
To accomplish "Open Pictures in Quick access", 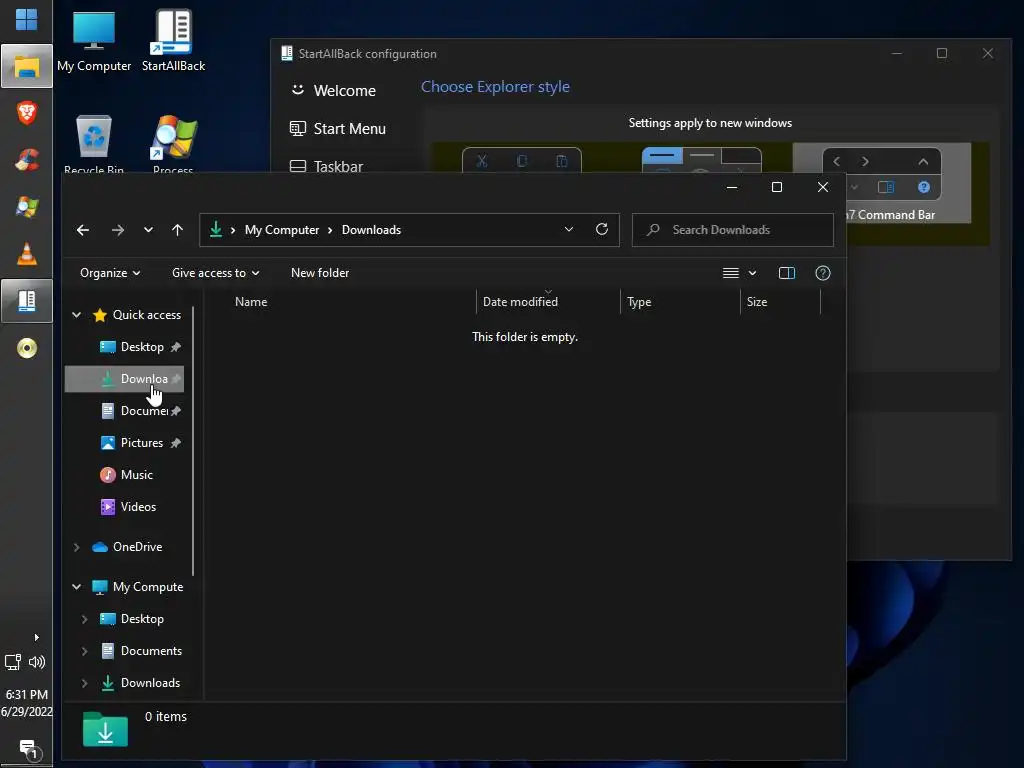I will click(x=141, y=443).
